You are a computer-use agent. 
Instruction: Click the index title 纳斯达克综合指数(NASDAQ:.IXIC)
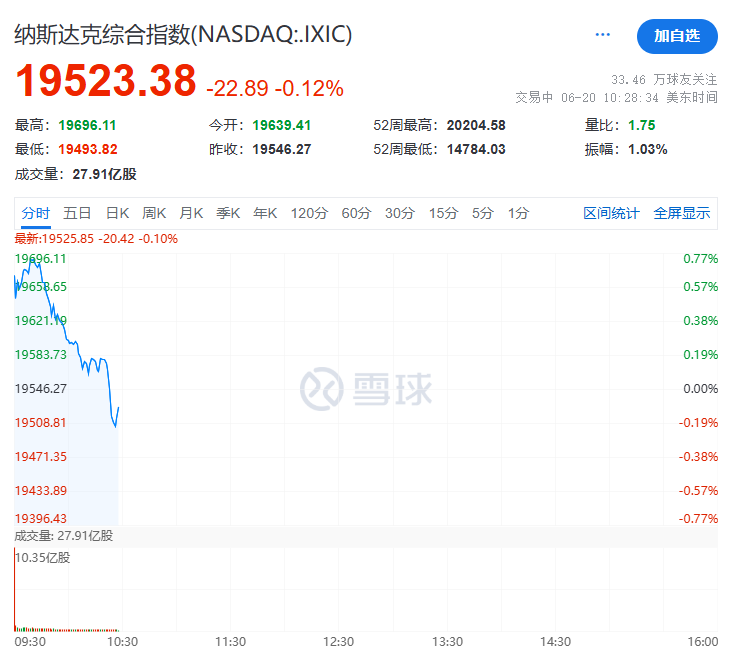pyautogui.click(x=183, y=34)
